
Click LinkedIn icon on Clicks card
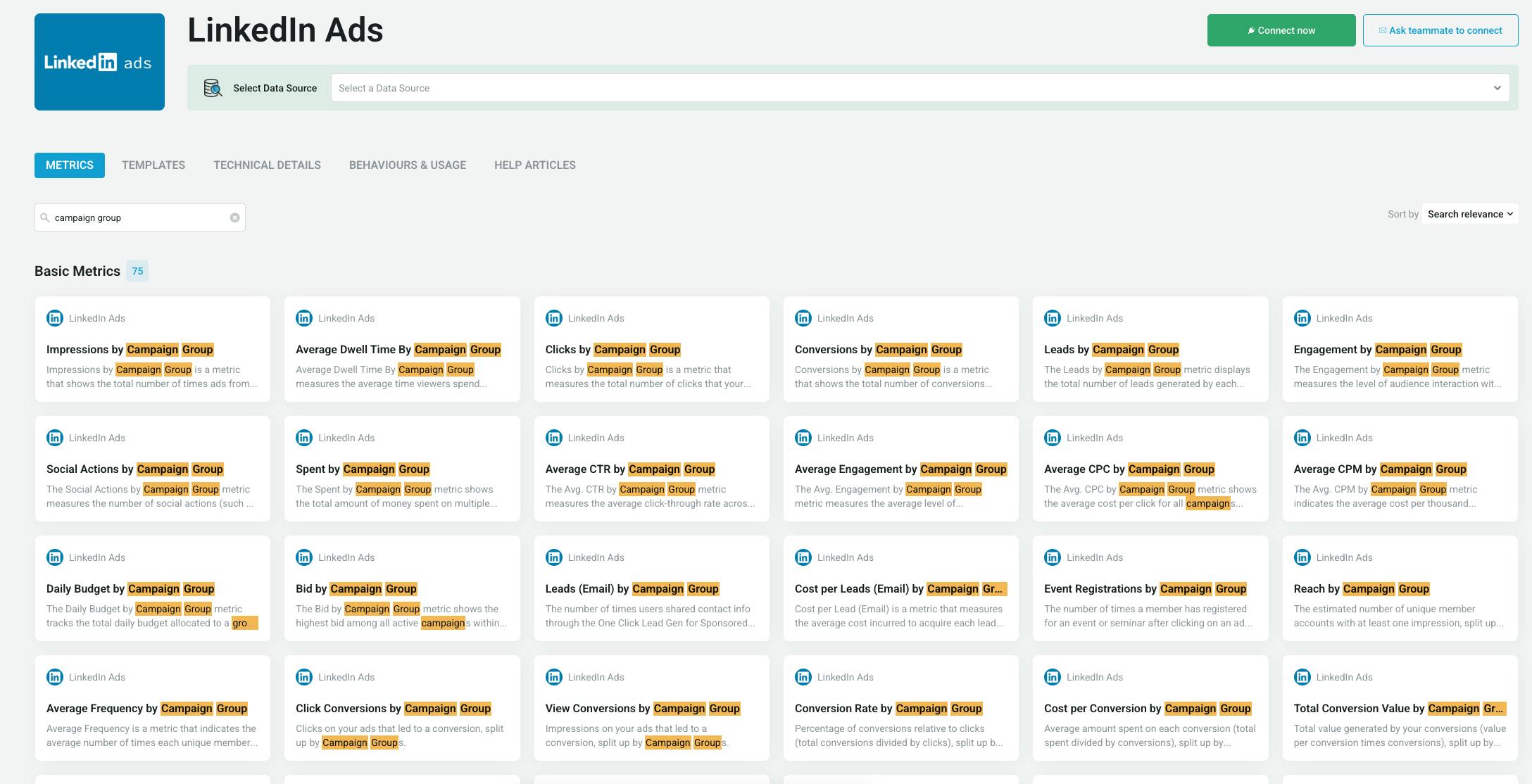tap(554, 318)
